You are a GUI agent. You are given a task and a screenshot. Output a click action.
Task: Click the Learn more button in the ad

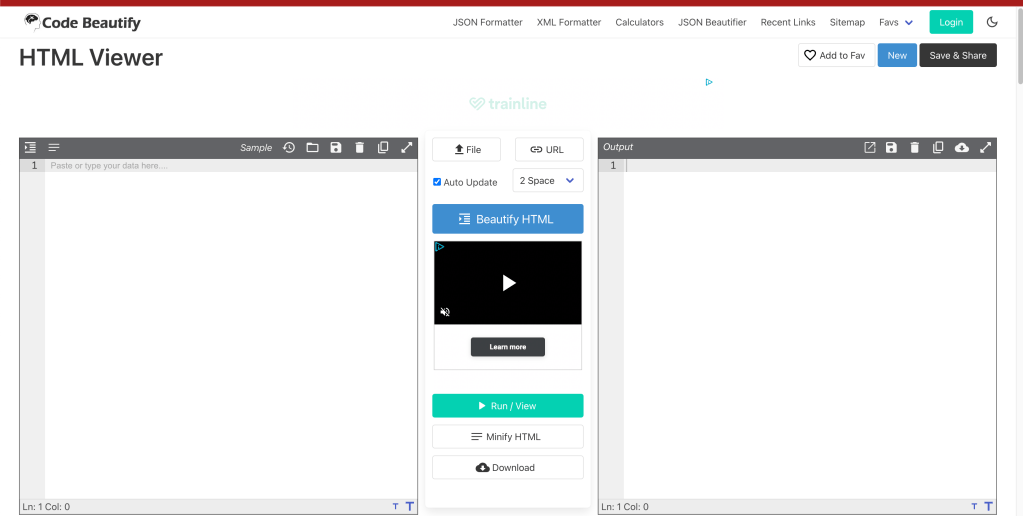pos(508,347)
